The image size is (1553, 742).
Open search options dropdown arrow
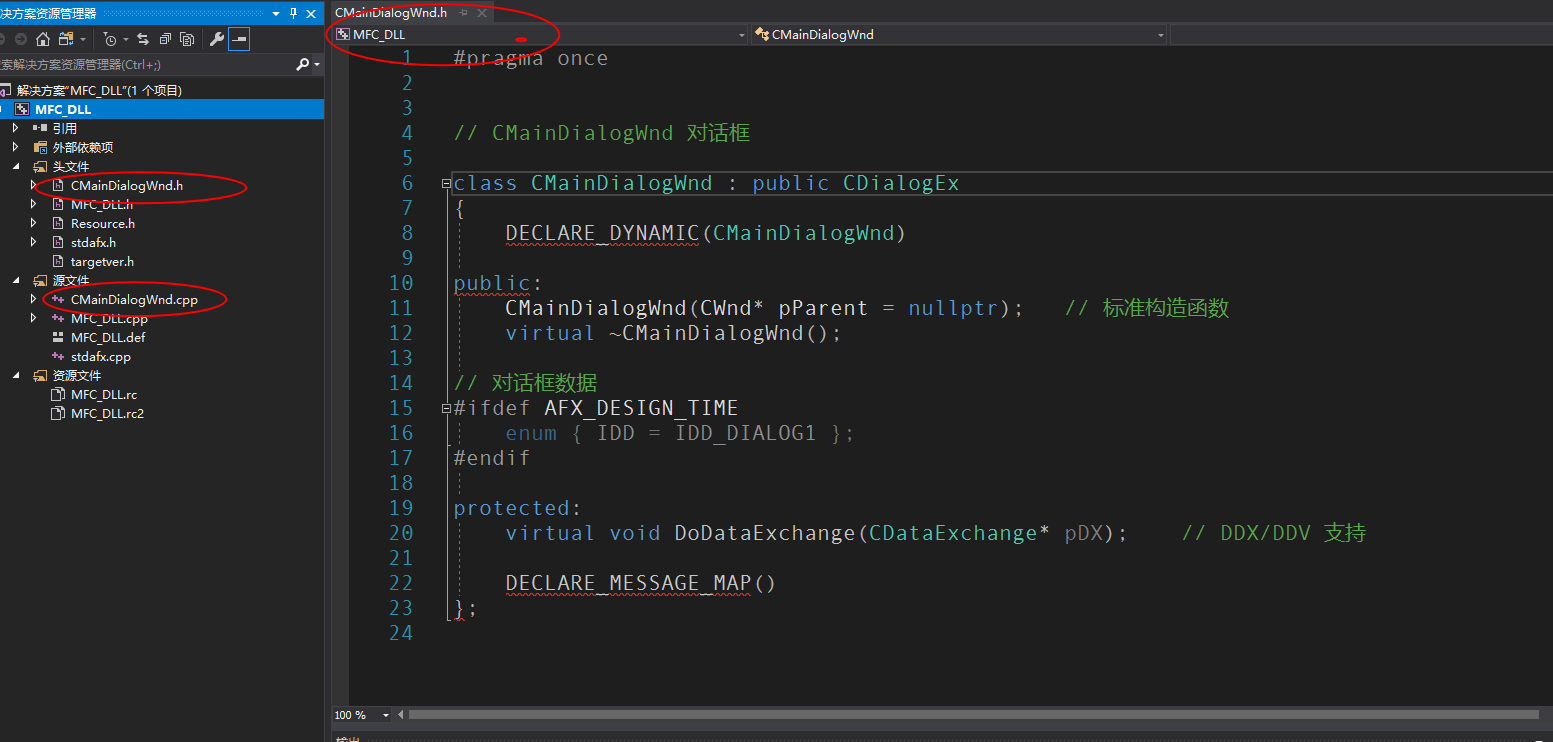(317, 64)
